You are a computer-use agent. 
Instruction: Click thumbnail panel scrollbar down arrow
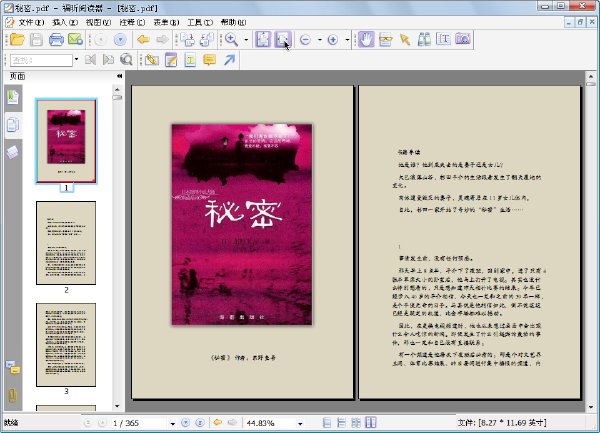[x=117, y=406]
